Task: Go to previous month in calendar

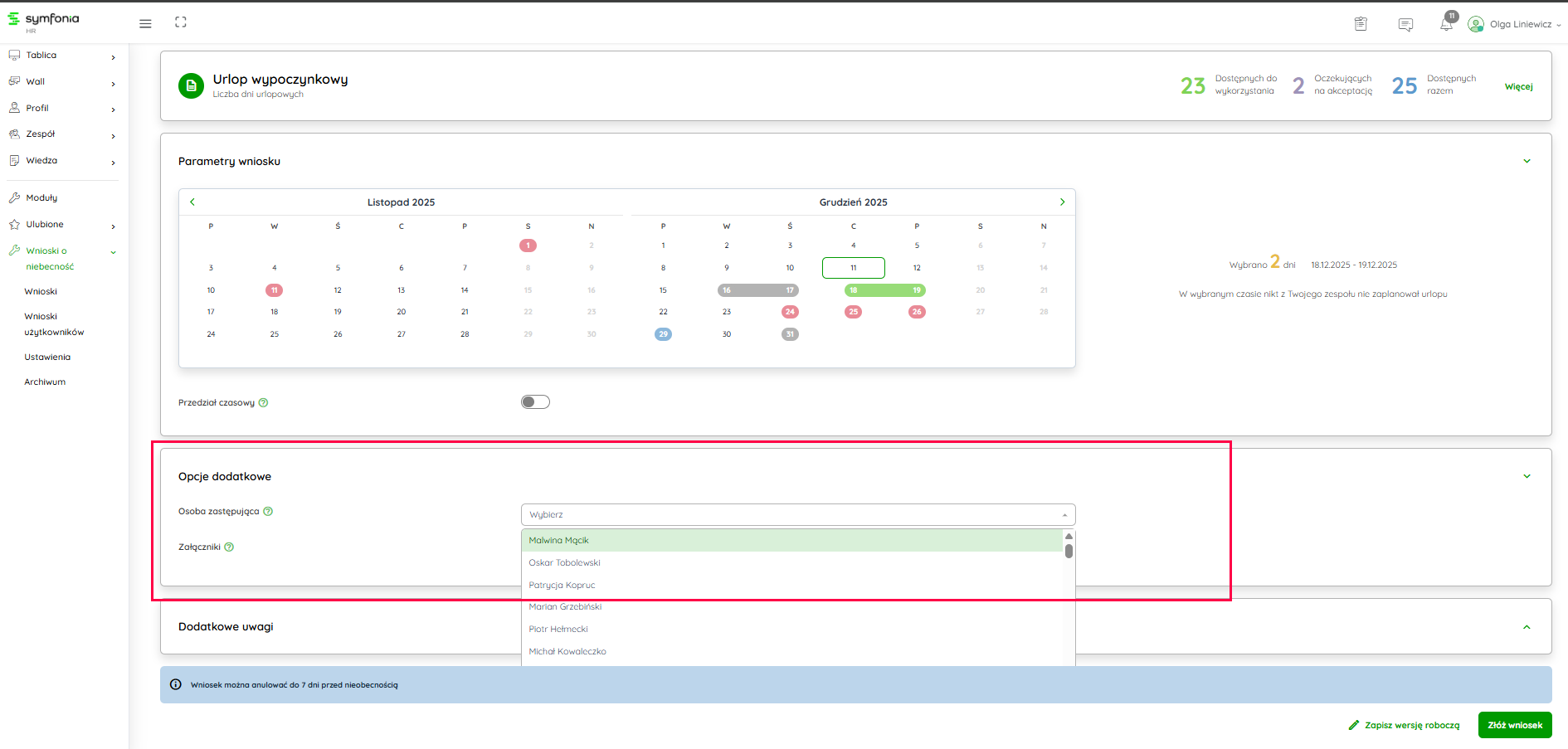Action: point(192,202)
